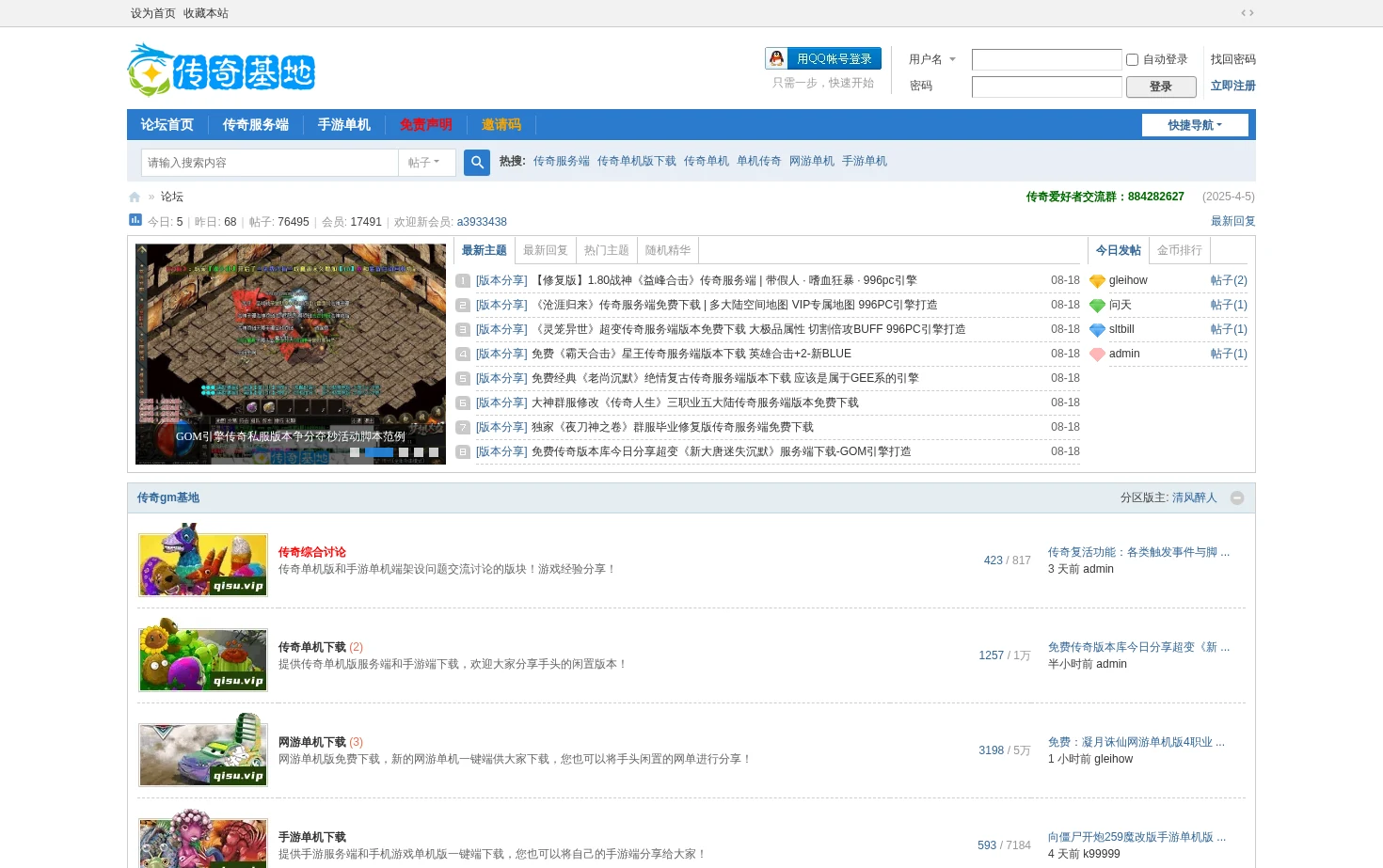Click the pink diamond icon beside admin
1383x868 pixels.
1097,355
